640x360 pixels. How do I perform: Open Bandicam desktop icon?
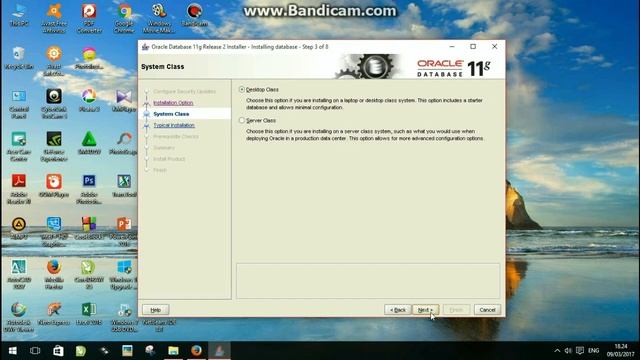[194, 15]
